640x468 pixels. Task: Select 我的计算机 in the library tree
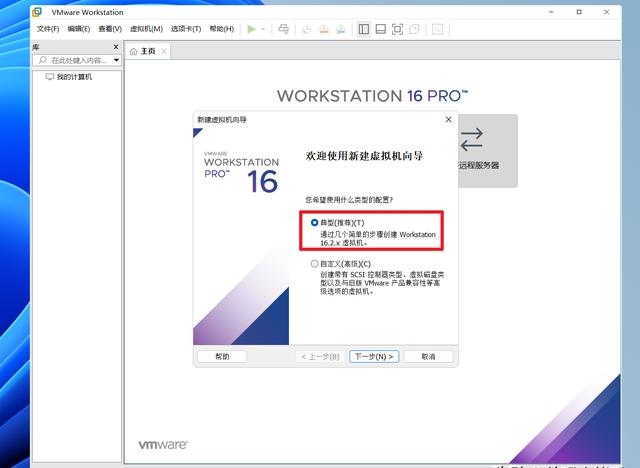69,77
